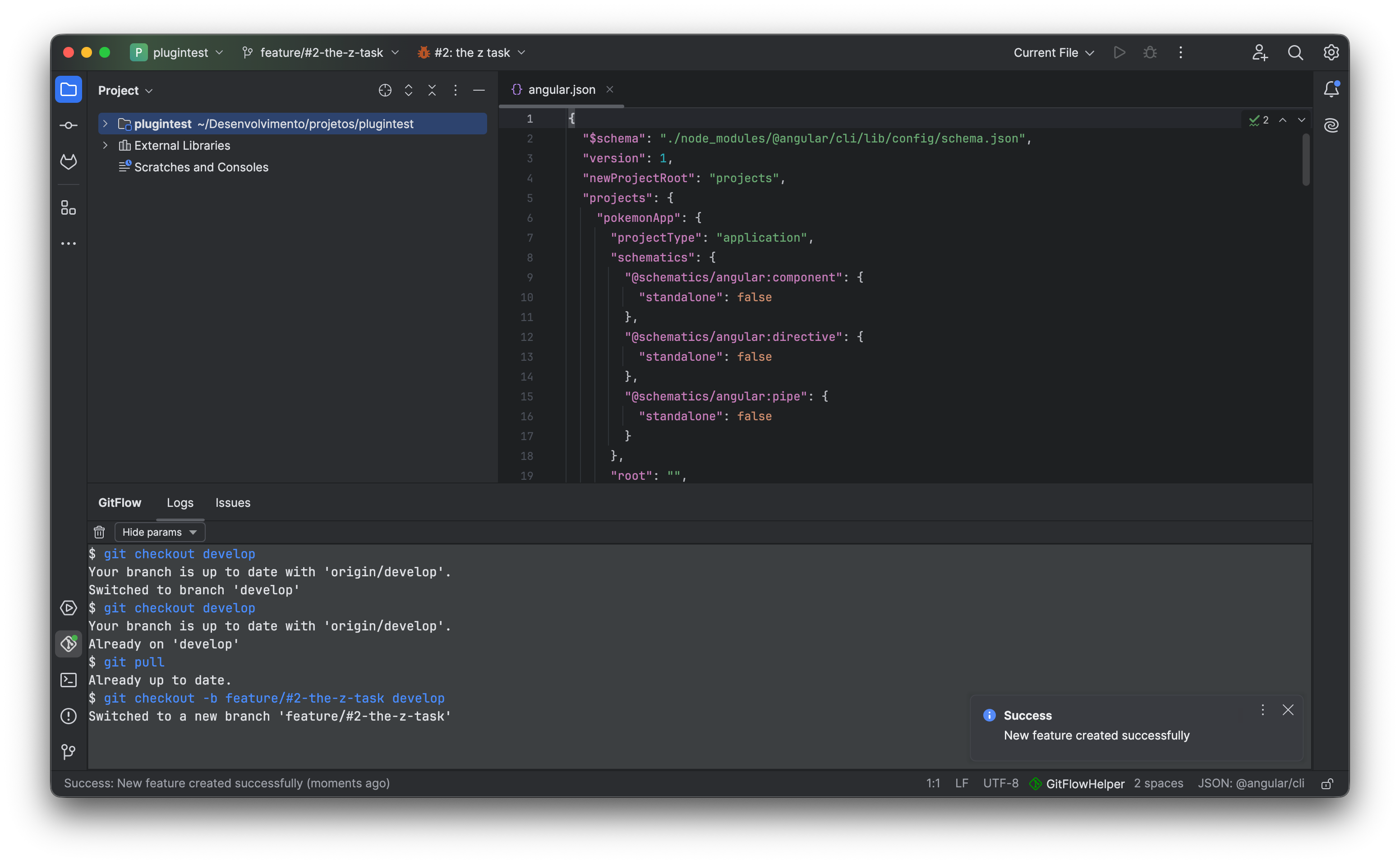The image size is (1400, 864).
Task: Select the angular.json editor tab
Action: click(561, 90)
